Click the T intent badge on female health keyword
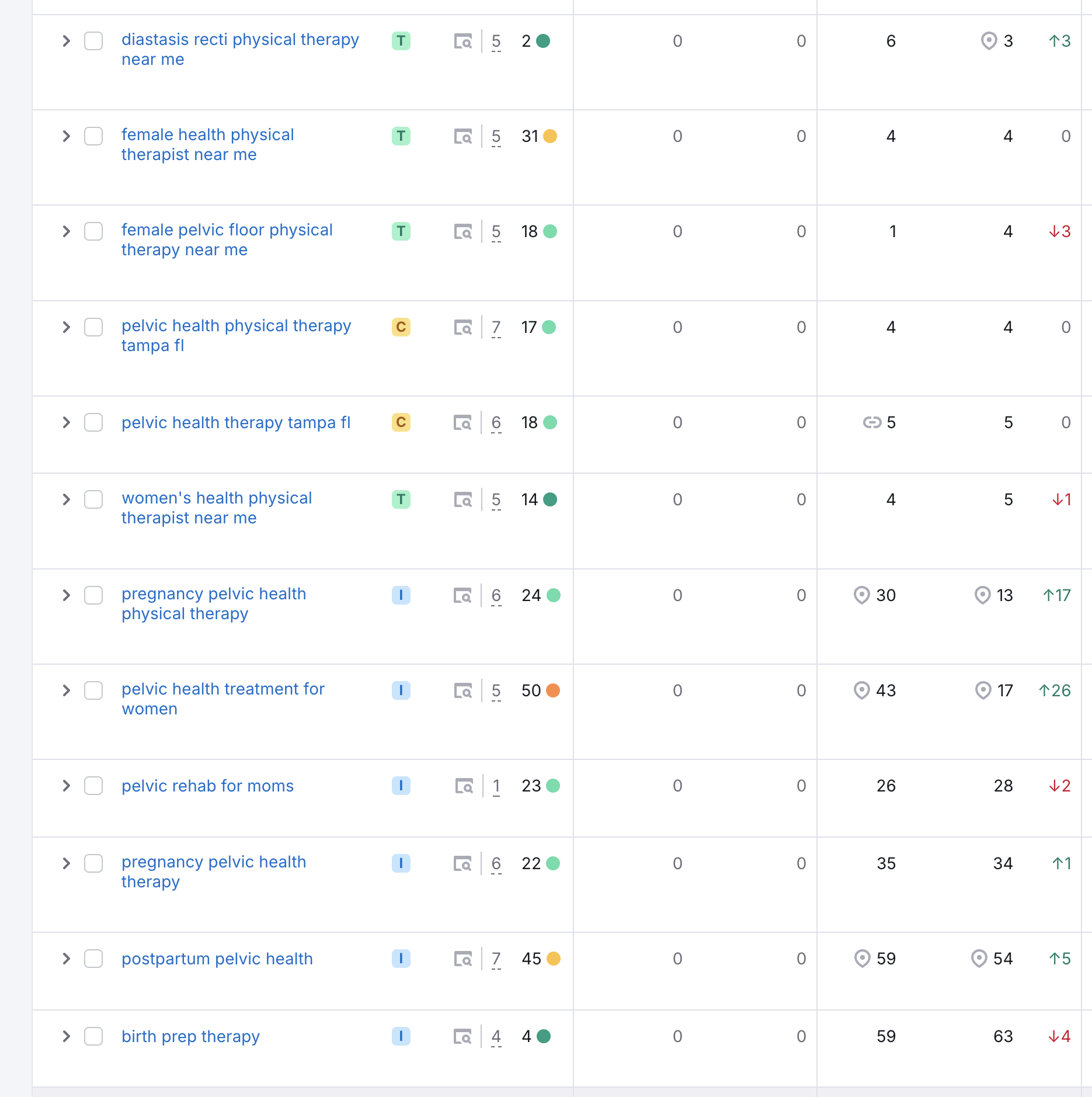This screenshot has height=1097, width=1092. click(x=401, y=136)
